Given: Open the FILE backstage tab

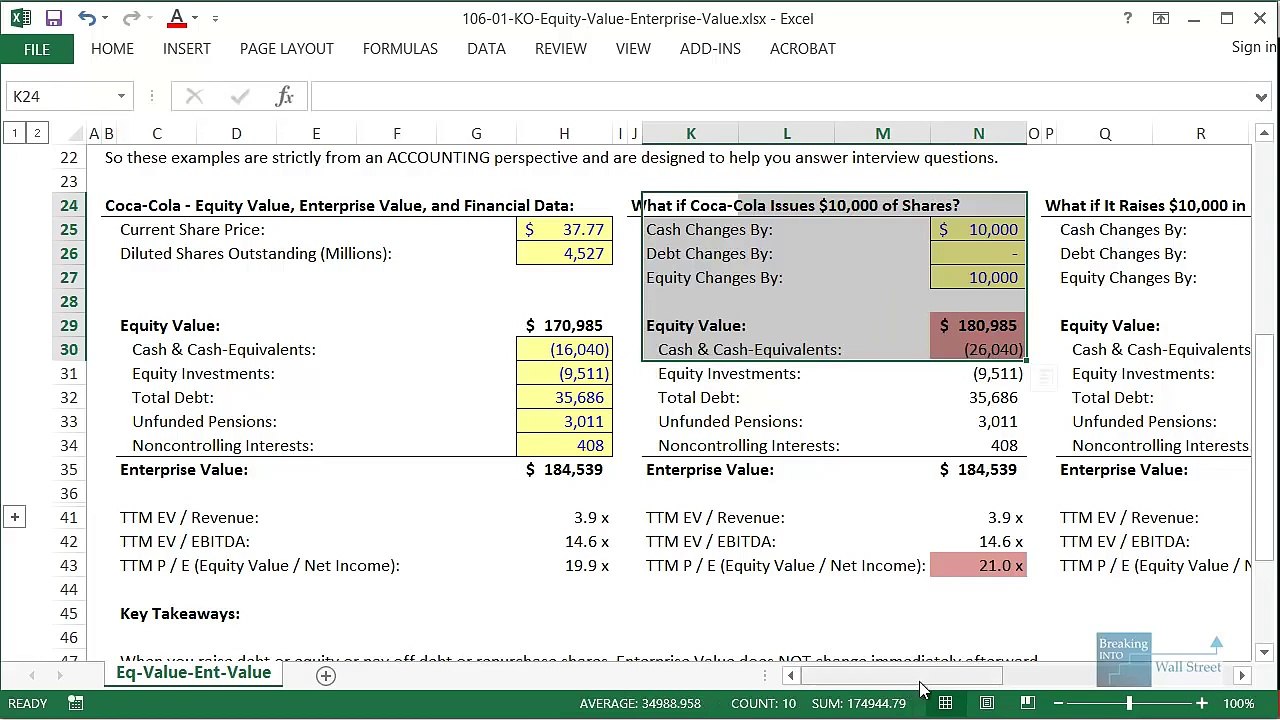Looking at the screenshot, I should point(36,49).
